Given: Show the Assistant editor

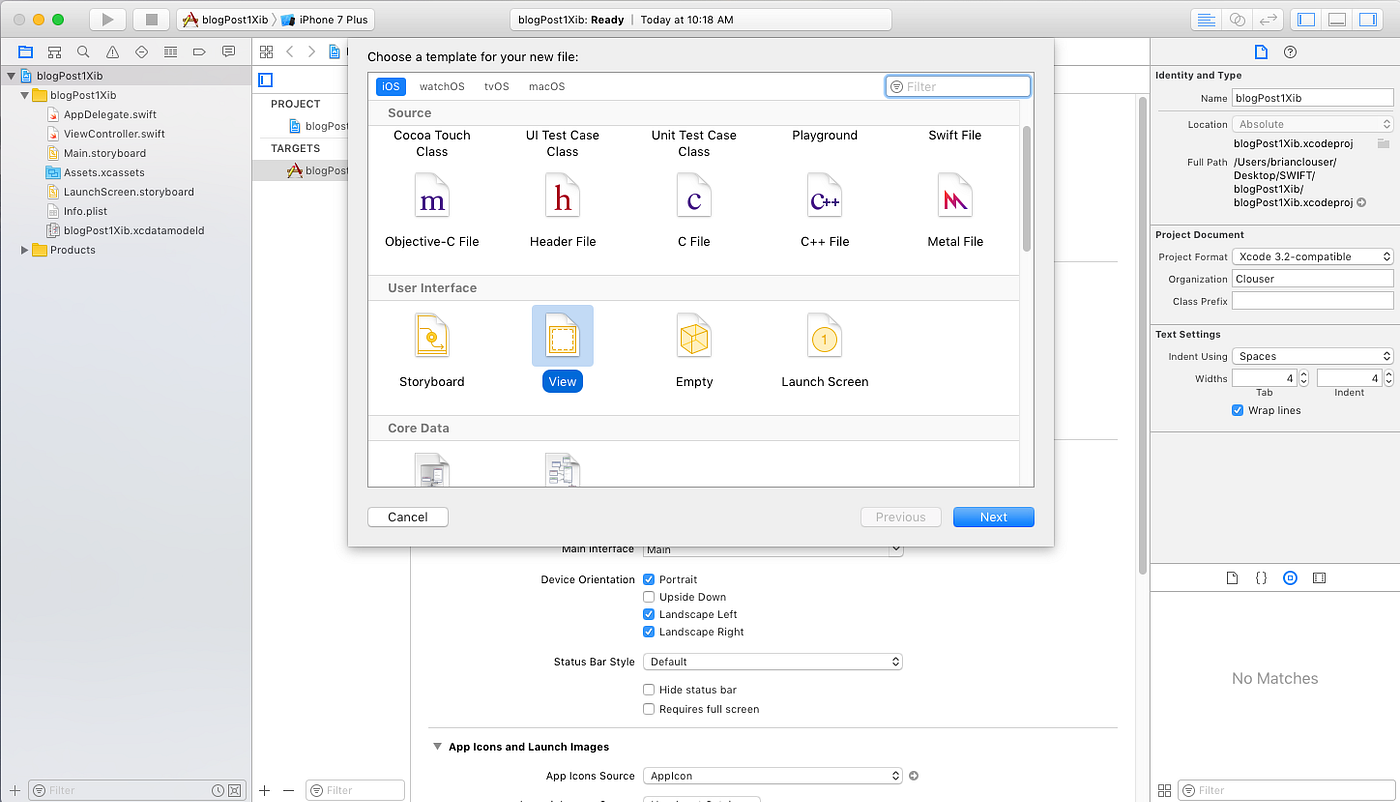Looking at the screenshot, I should [x=1237, y=19].
